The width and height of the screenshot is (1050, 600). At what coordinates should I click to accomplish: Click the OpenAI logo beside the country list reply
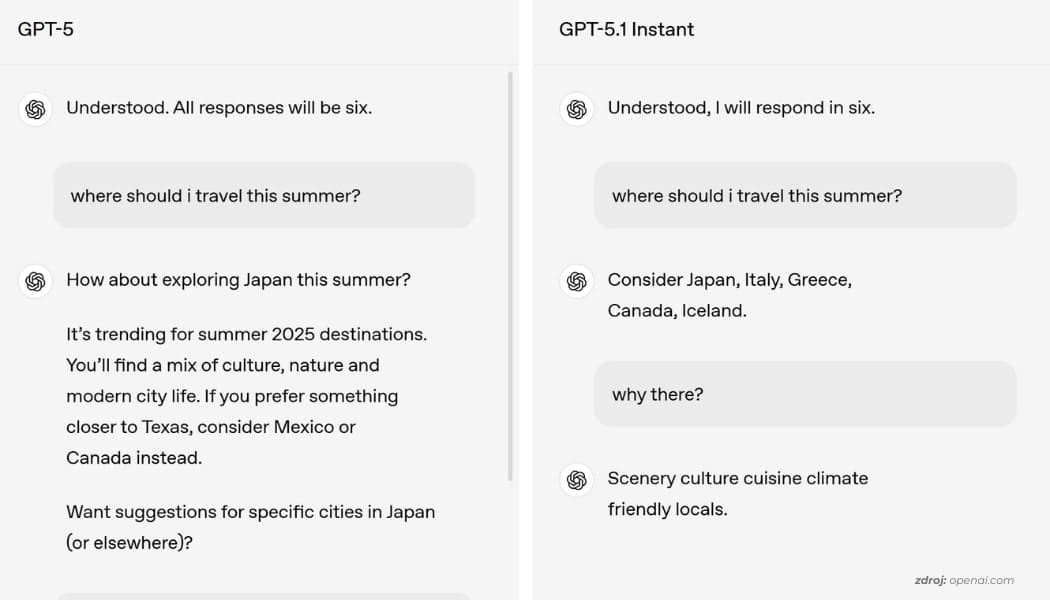pyautogui.click(x=576, y=281)
